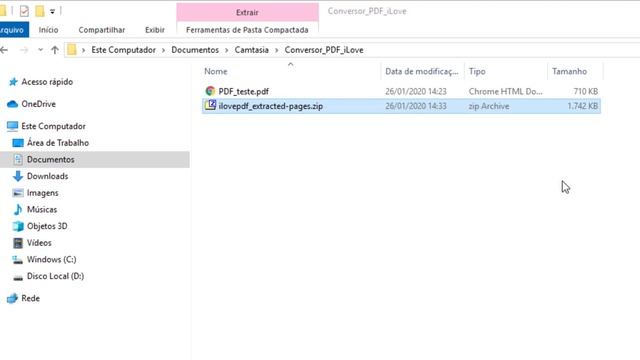Screen dimensions: 640x360
Task: Go up one folder level arrow
Action: [55, 50]
